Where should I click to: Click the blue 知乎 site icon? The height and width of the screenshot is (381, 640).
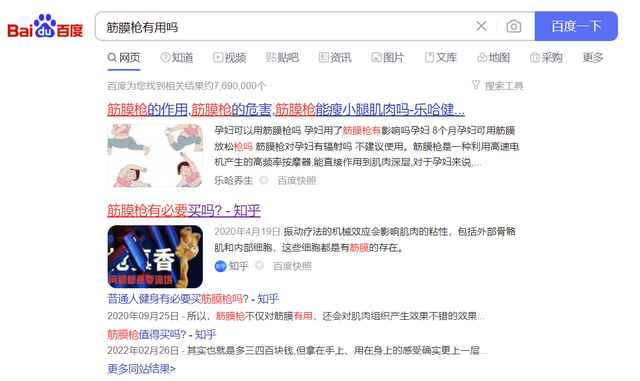coord(220,266)
